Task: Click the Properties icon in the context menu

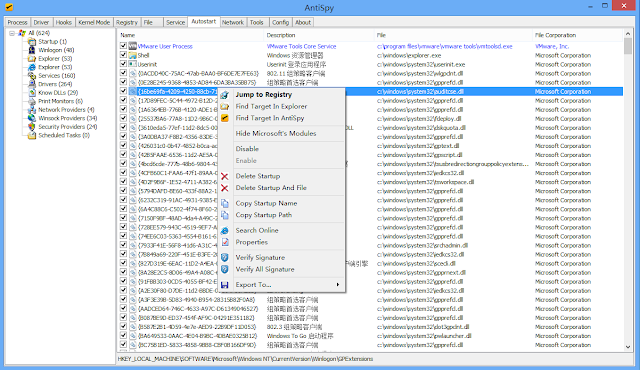Action: [224, 242]
